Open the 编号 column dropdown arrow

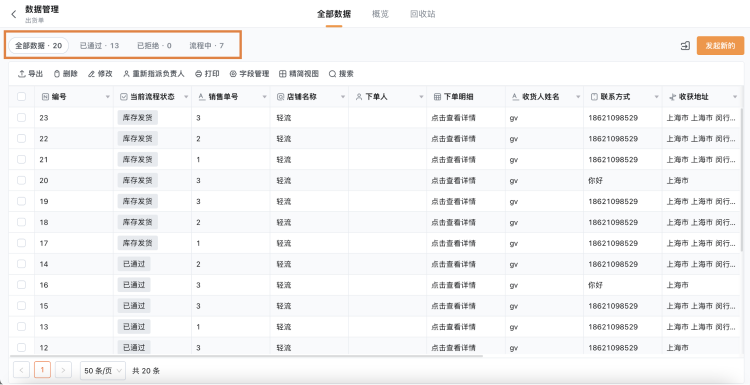(108, 97)
